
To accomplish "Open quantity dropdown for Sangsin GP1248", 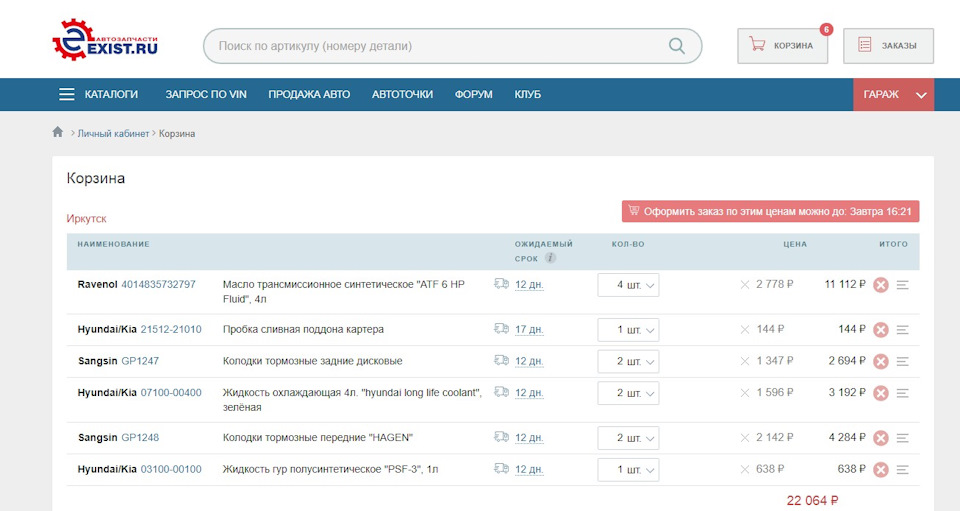I will [x=628, y=438].
